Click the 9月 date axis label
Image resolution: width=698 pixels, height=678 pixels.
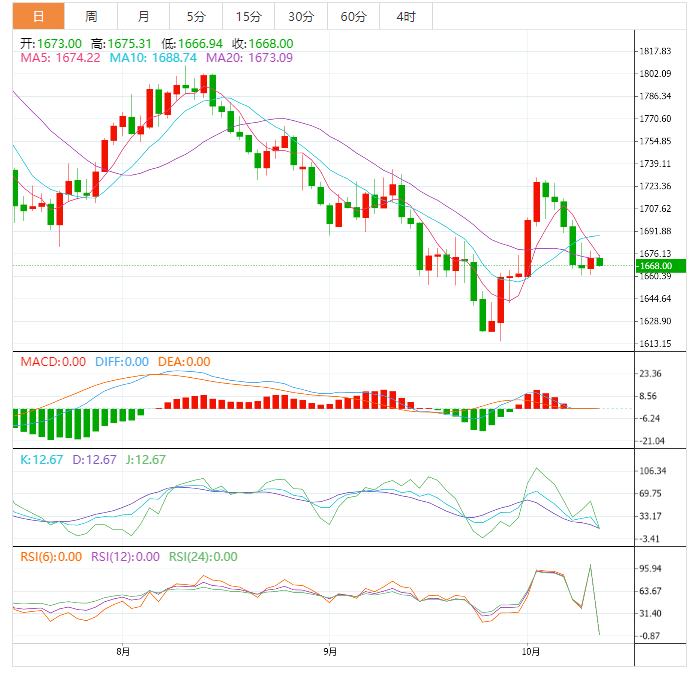[x=330, y=652]
